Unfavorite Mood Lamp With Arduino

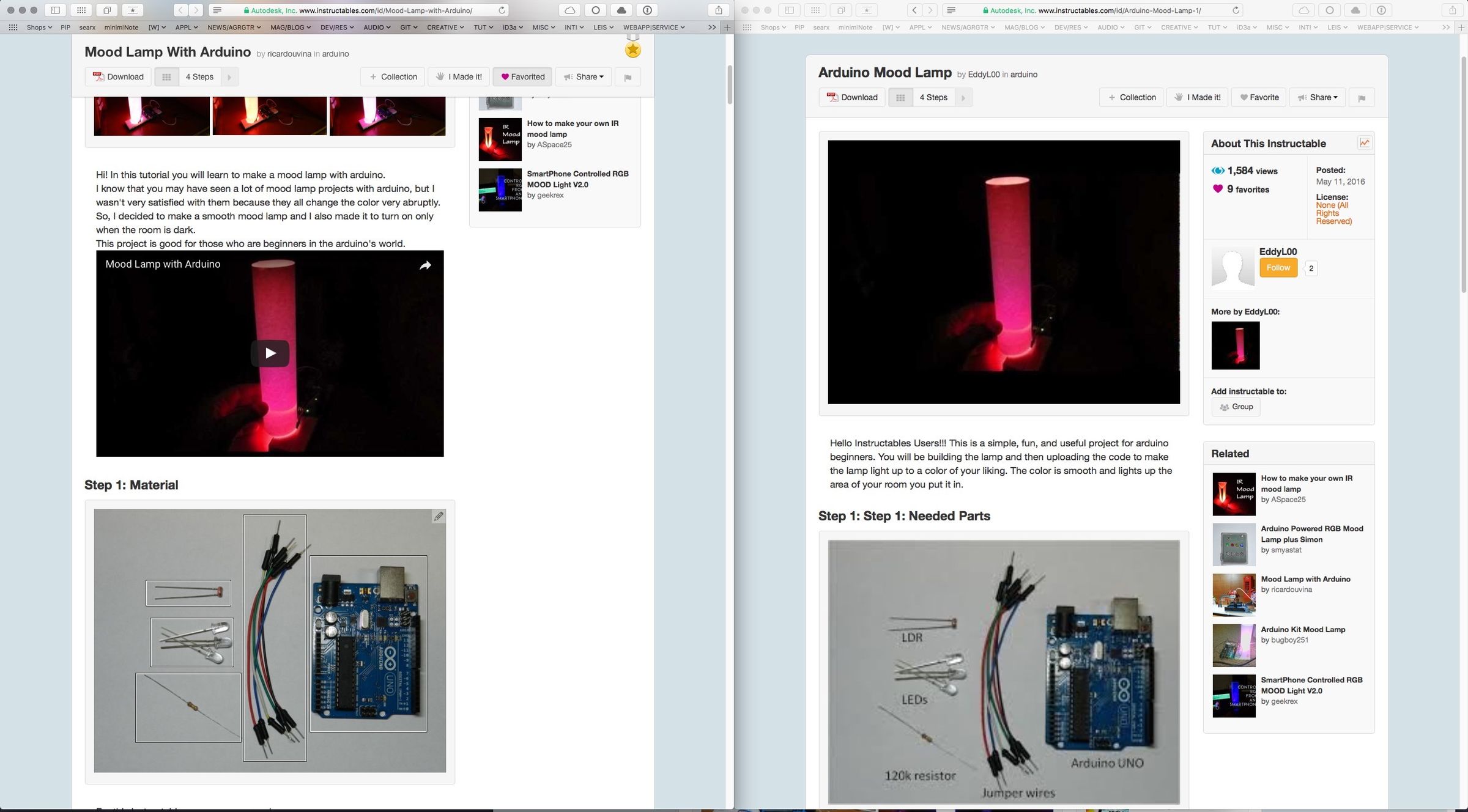pyautogui.click(x=522, y=76)
